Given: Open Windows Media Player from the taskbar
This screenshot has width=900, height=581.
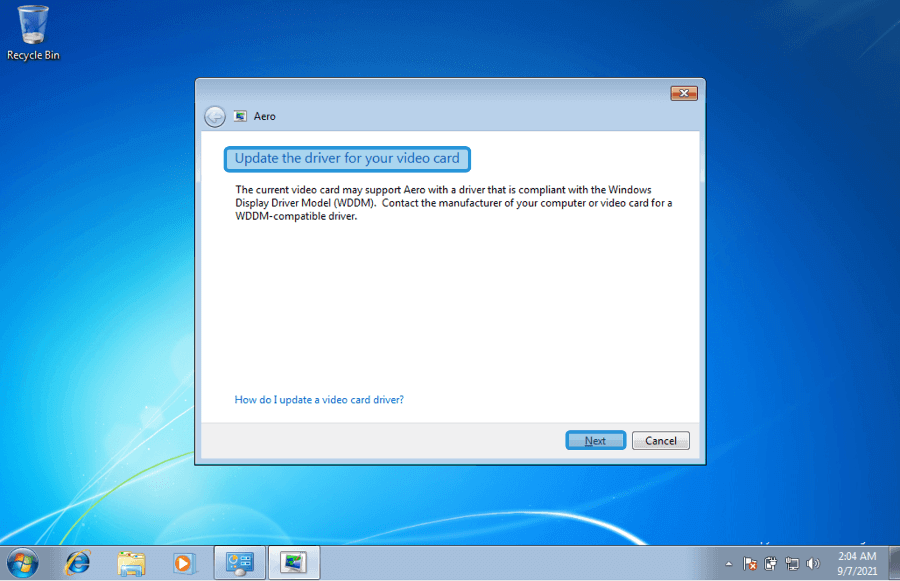Looking at the screenshot, I should pyautogui.click(x=184, y=563).
